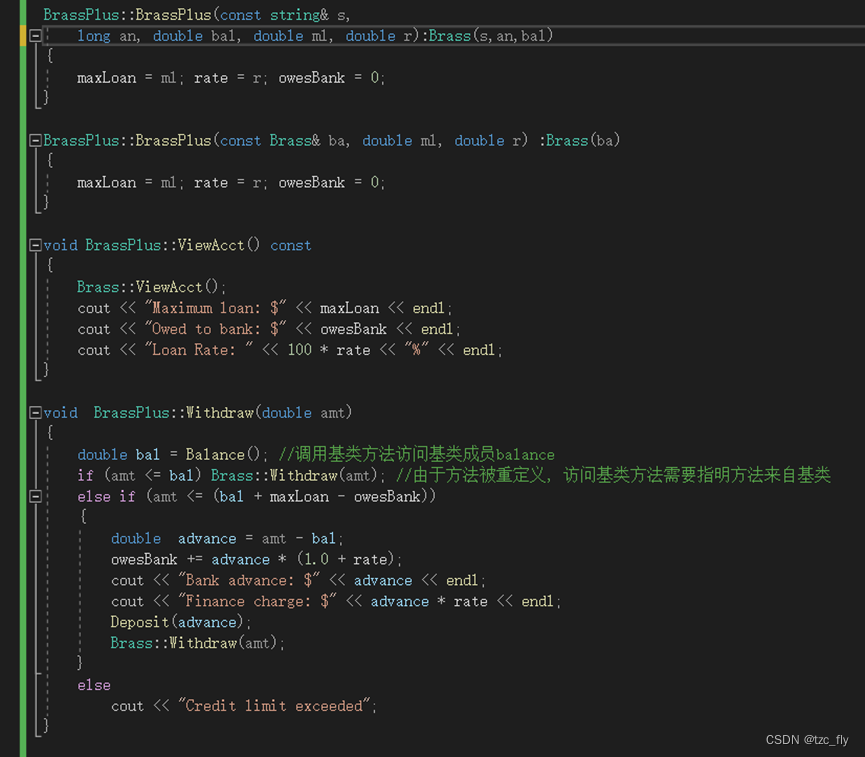Image resolution: width=865 pixels, height=757 pixels.
Task: Click the "Bank advance: $" string literal
Action: click(249, 580)
